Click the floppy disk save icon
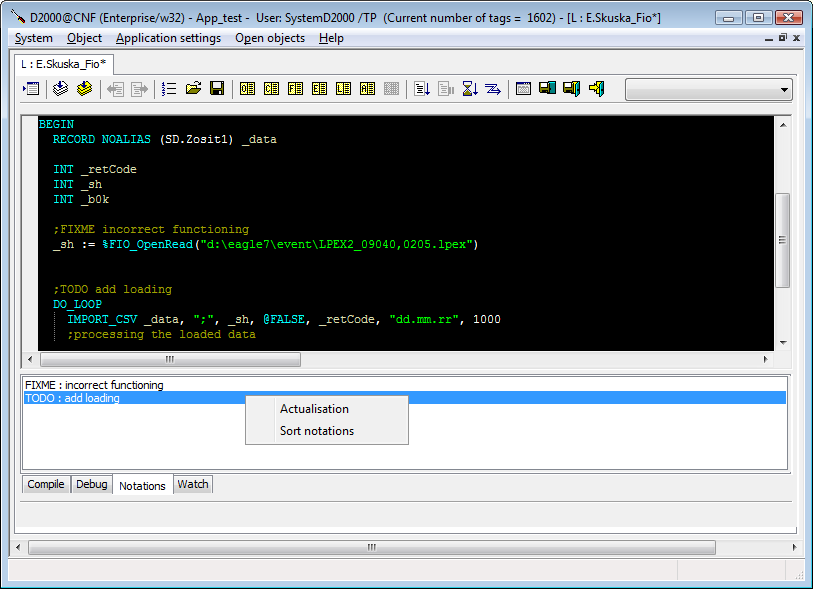 pos(216,89)
